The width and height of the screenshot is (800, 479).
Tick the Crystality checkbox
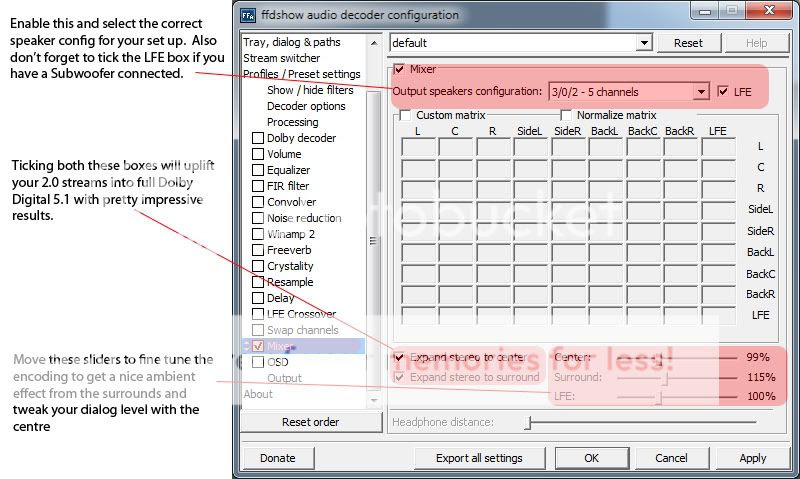pyautogui.click(x=258, y=266)
